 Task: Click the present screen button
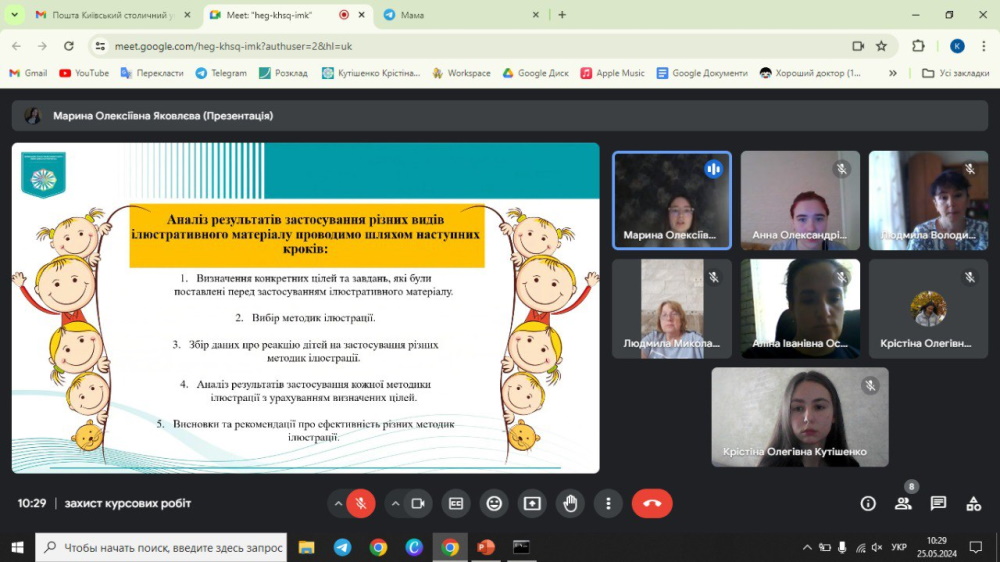click(532, 504)
